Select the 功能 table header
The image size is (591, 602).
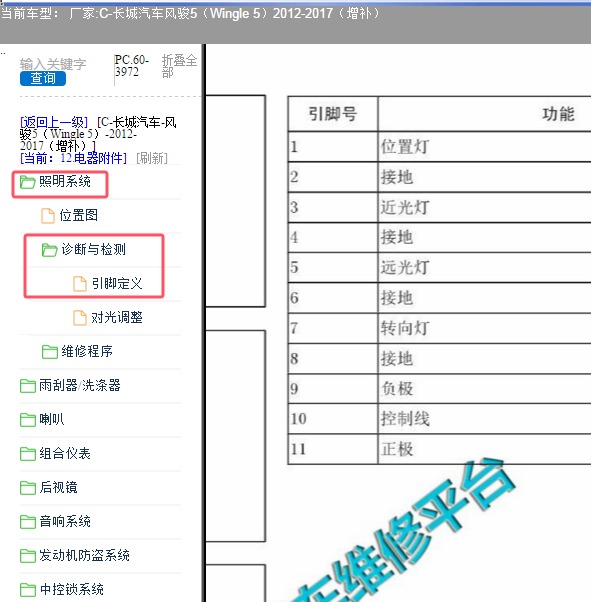[x=485, y=114]
